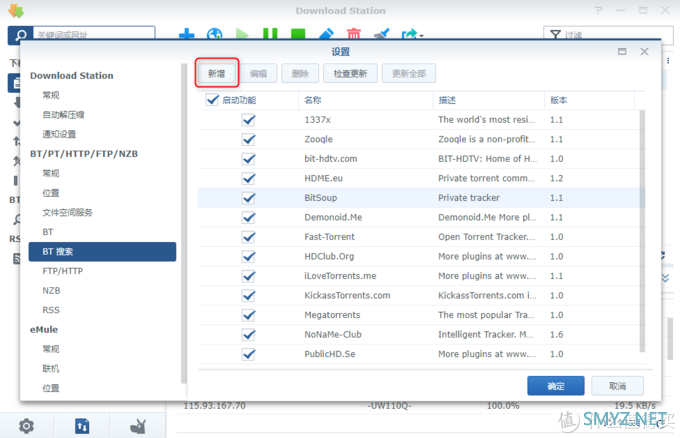Cancel the dialog with 取消 button

point(617,386)
